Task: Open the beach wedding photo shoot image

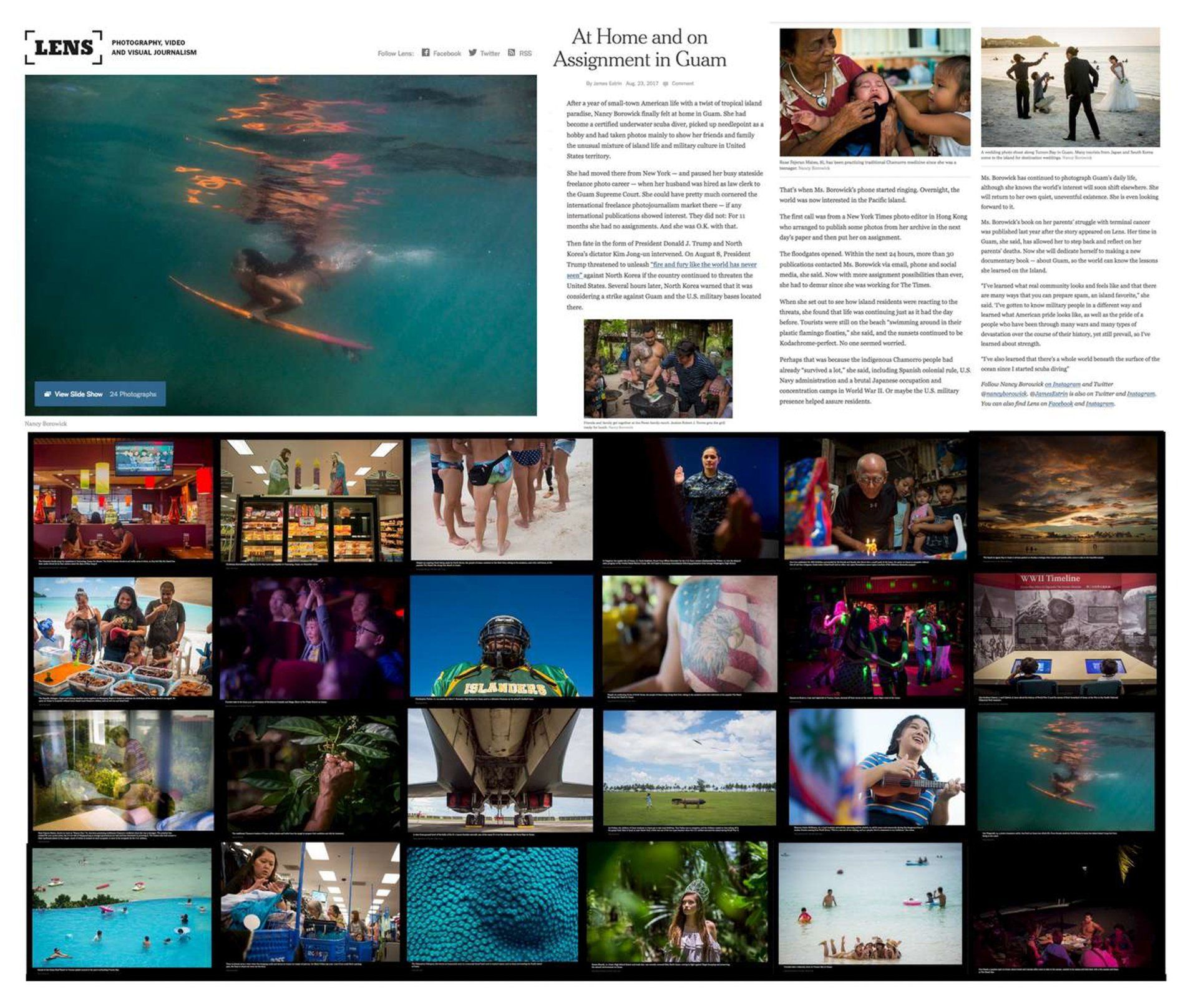Action: tap(1070, 87)
